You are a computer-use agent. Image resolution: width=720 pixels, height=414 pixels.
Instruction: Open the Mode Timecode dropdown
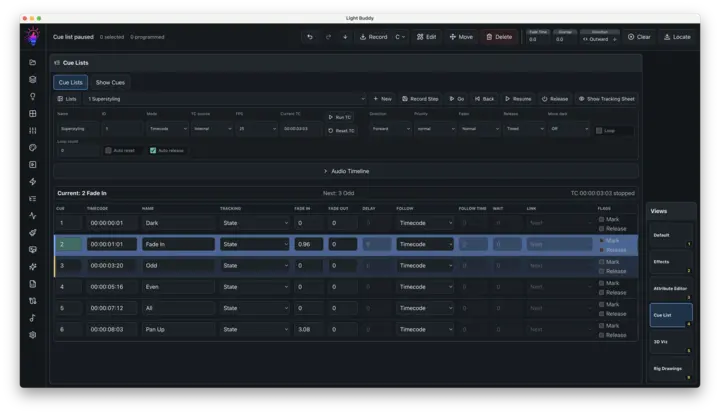(167, 129)
